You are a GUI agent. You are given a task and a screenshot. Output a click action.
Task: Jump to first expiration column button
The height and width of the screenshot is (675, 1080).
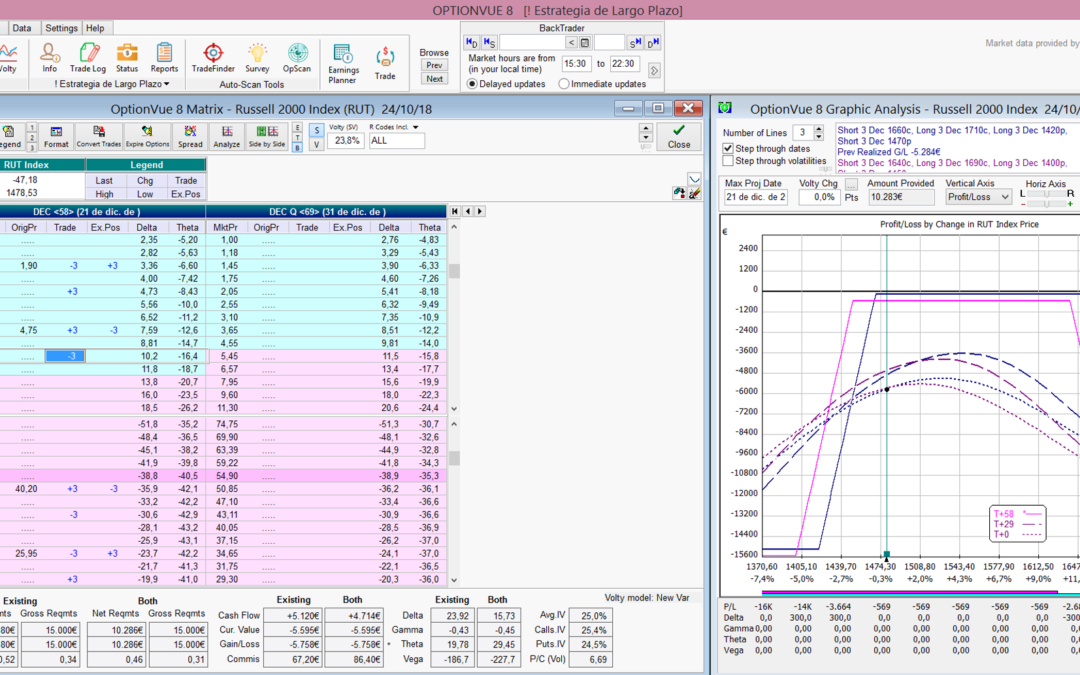coord(455,211)
